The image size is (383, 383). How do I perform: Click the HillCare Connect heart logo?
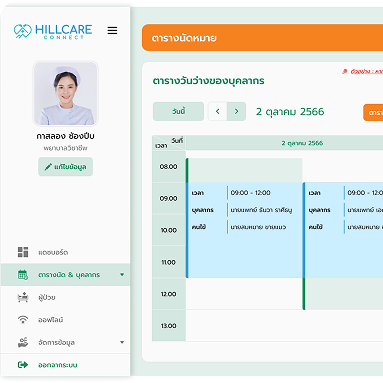pos(23,31)
